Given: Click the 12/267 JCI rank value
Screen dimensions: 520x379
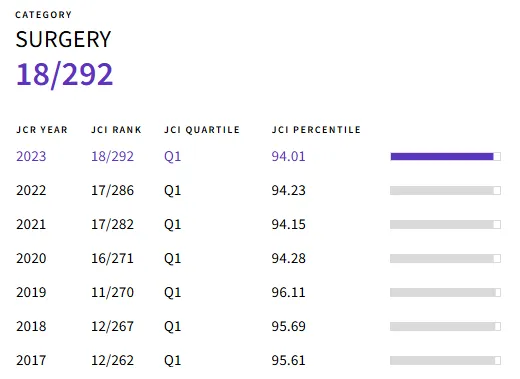Looking at the screenshot, I should click(112, 326).
